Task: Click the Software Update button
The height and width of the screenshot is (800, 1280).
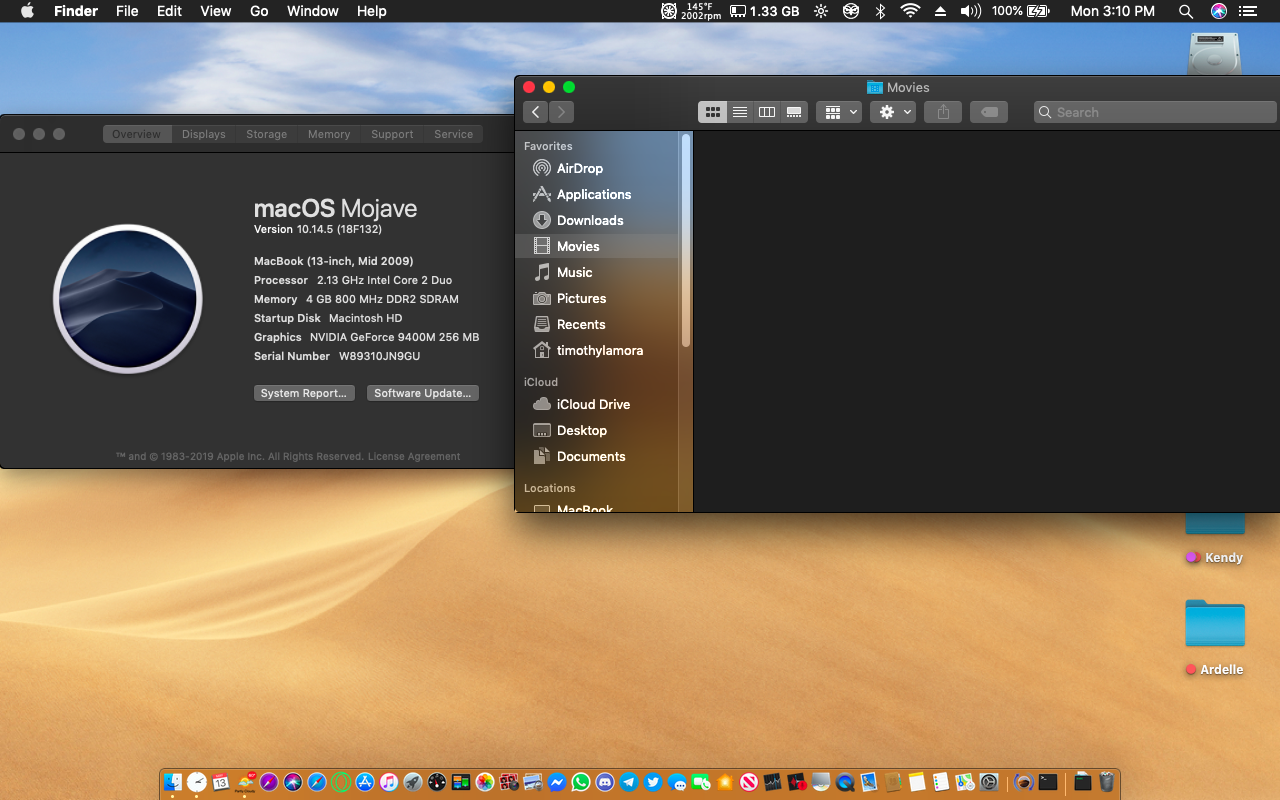Action: point(423,393)
